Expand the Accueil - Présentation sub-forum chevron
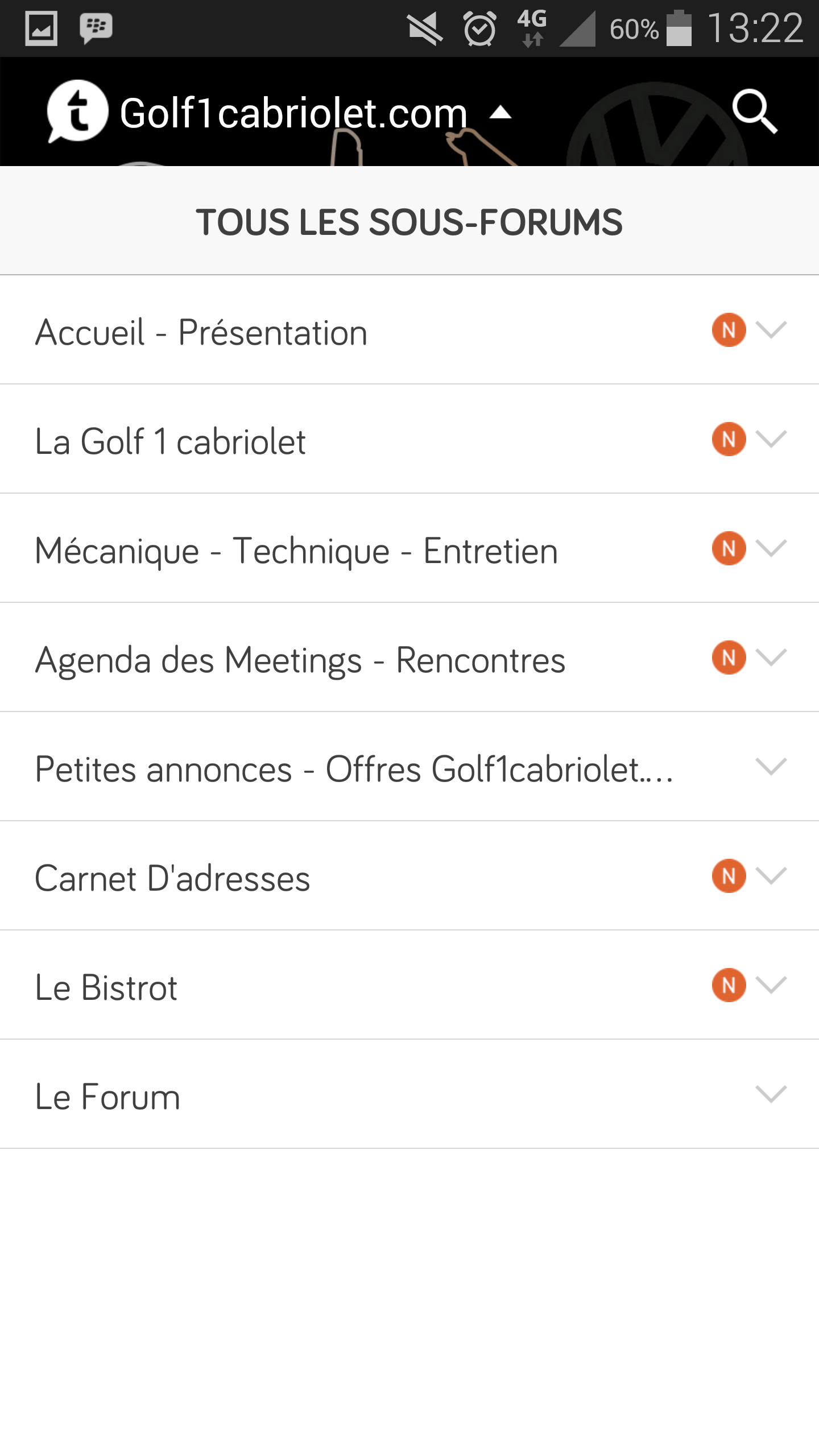 pyautogui.click(x=771, y=330)
